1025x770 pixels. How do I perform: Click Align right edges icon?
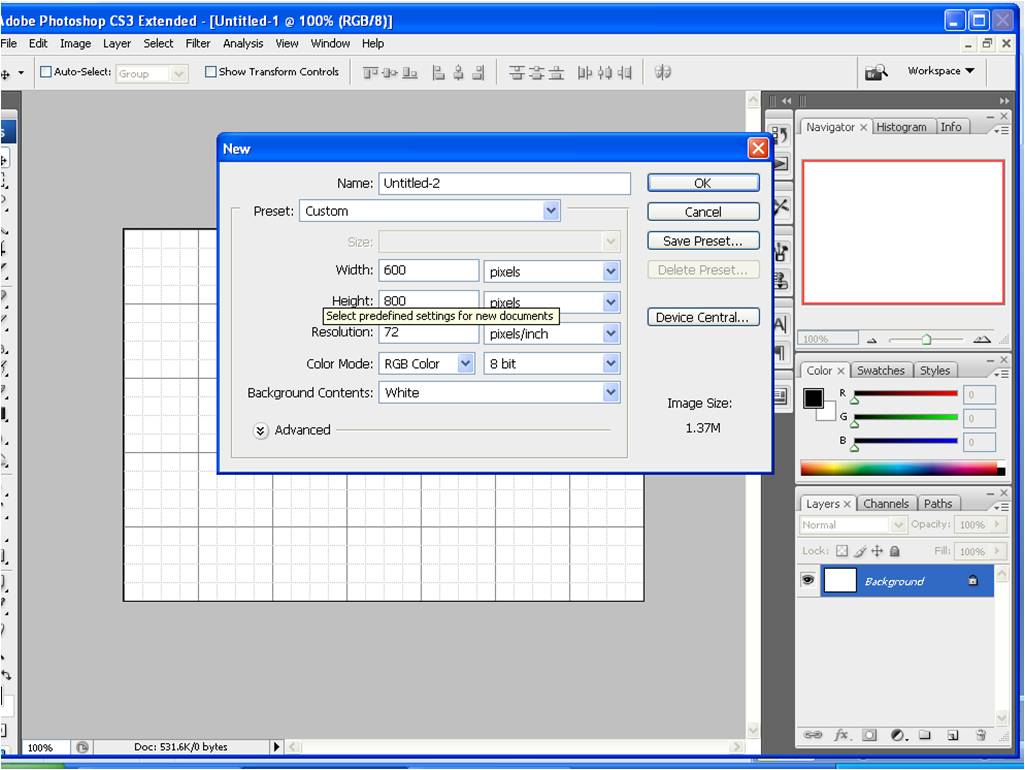[x=479, y=73]
